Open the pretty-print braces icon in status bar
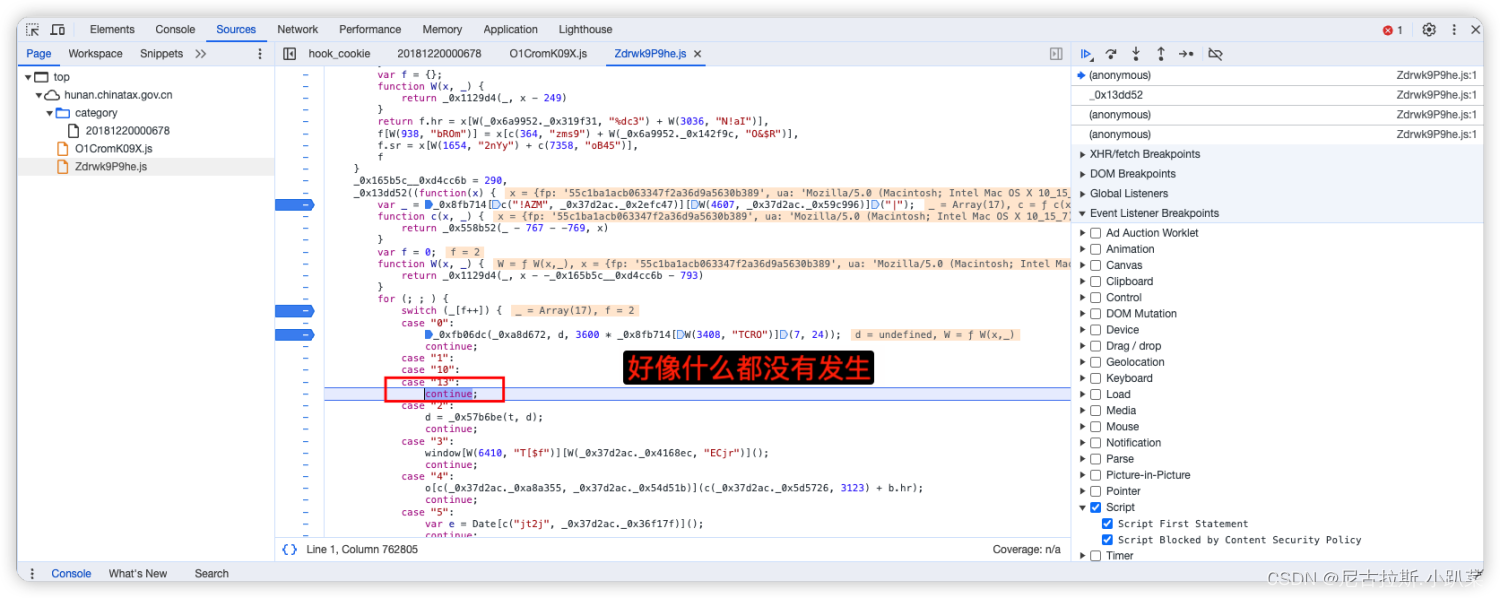The image size is (1500, 598). pos(288,548)
